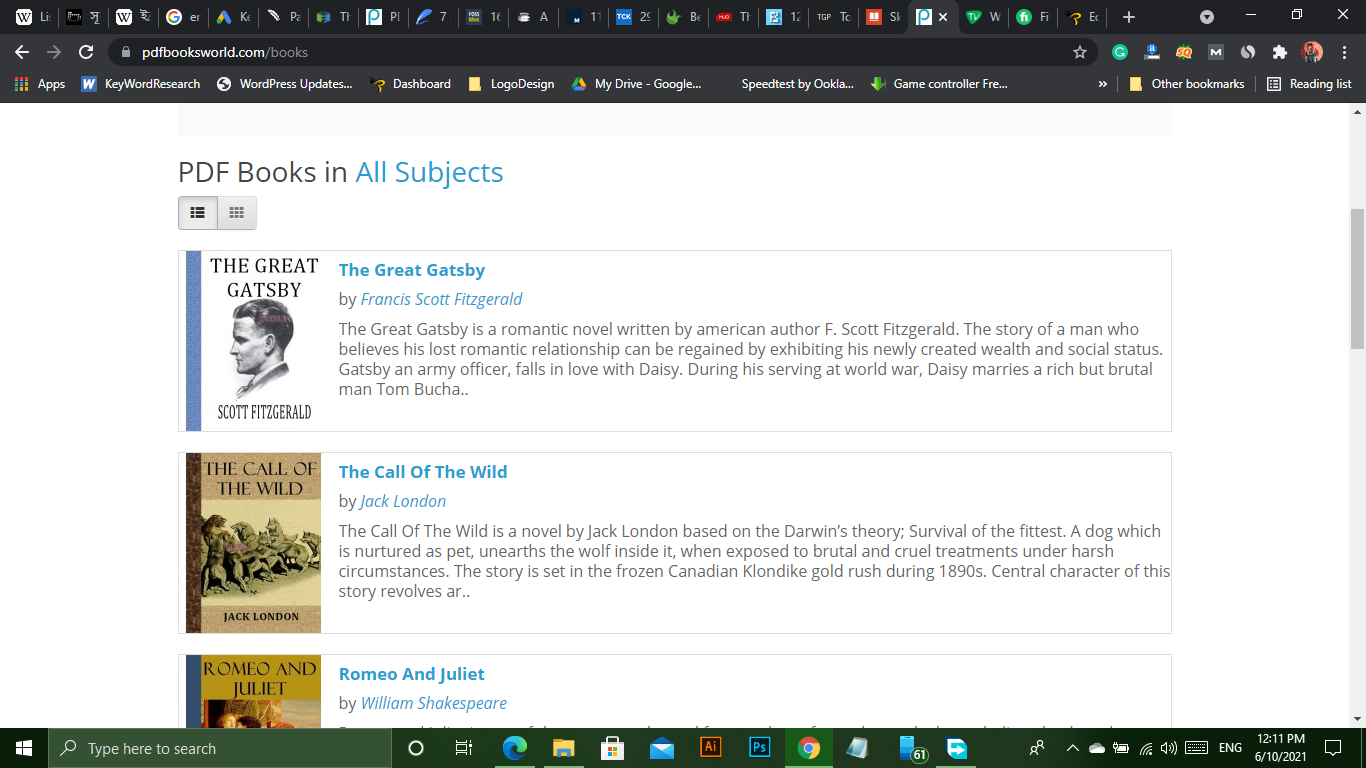
Task: Open the tab search dropdown
Action: coord(1207,17)
